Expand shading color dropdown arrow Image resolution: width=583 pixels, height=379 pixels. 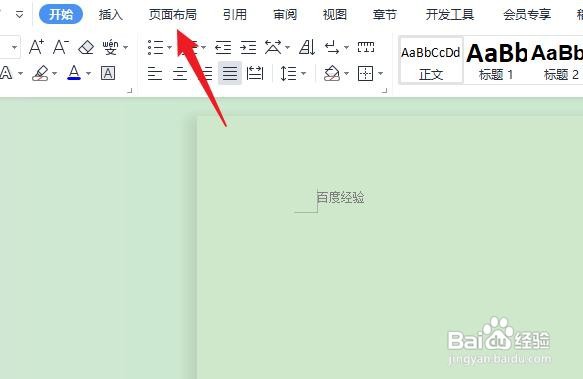point(347,74)
